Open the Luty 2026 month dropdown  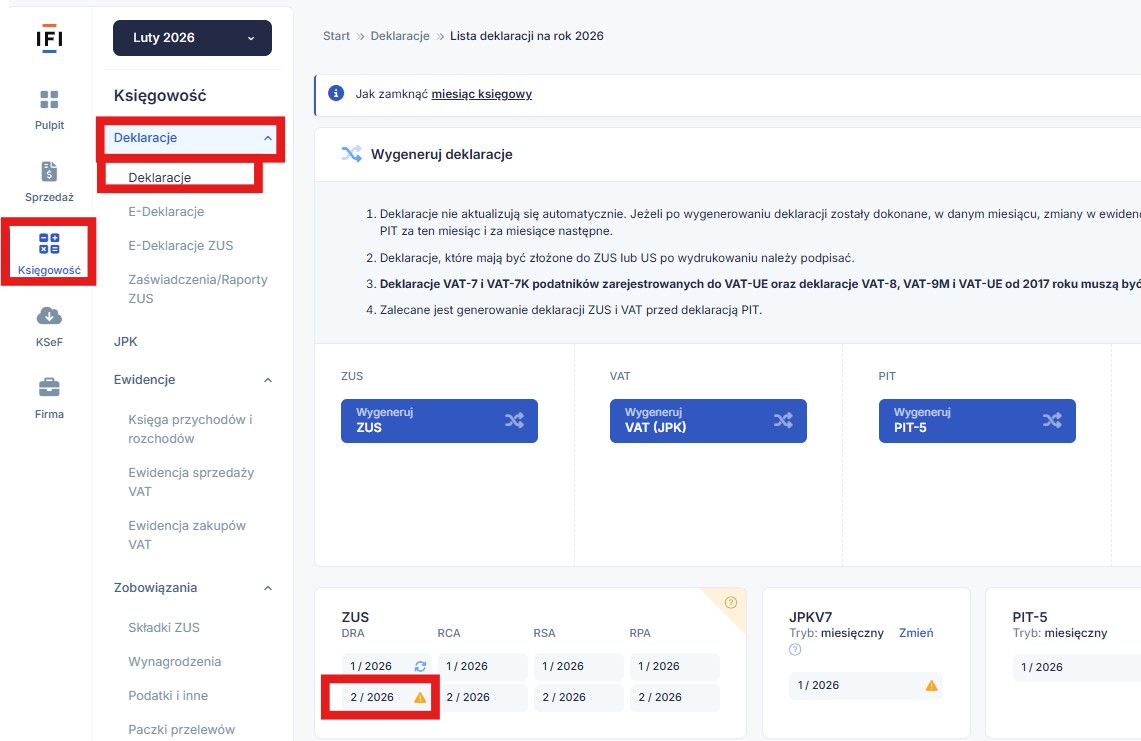pos(192,38)
